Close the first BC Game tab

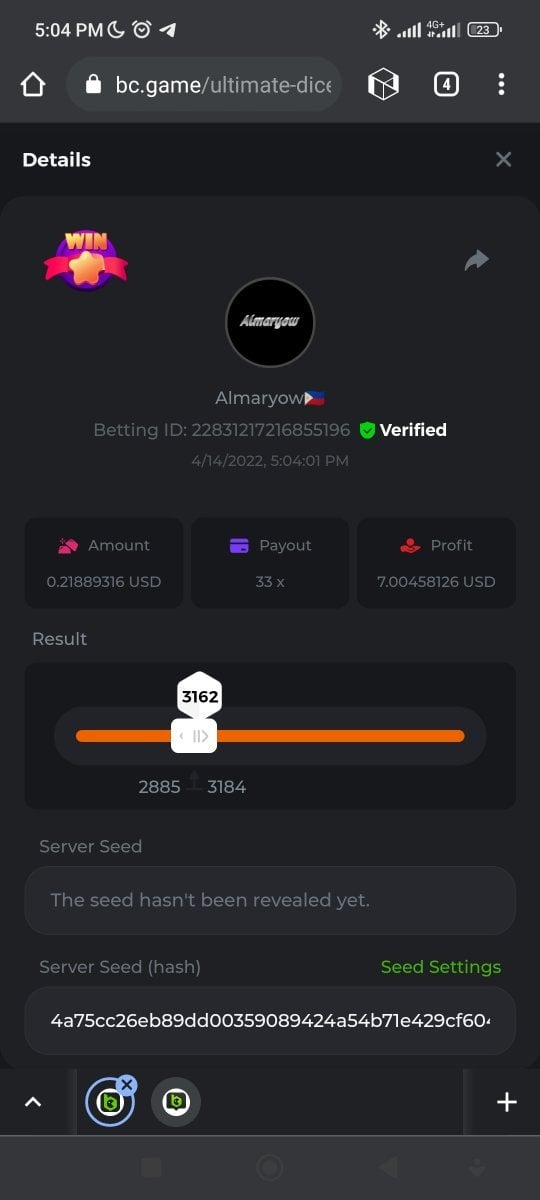126,1084
